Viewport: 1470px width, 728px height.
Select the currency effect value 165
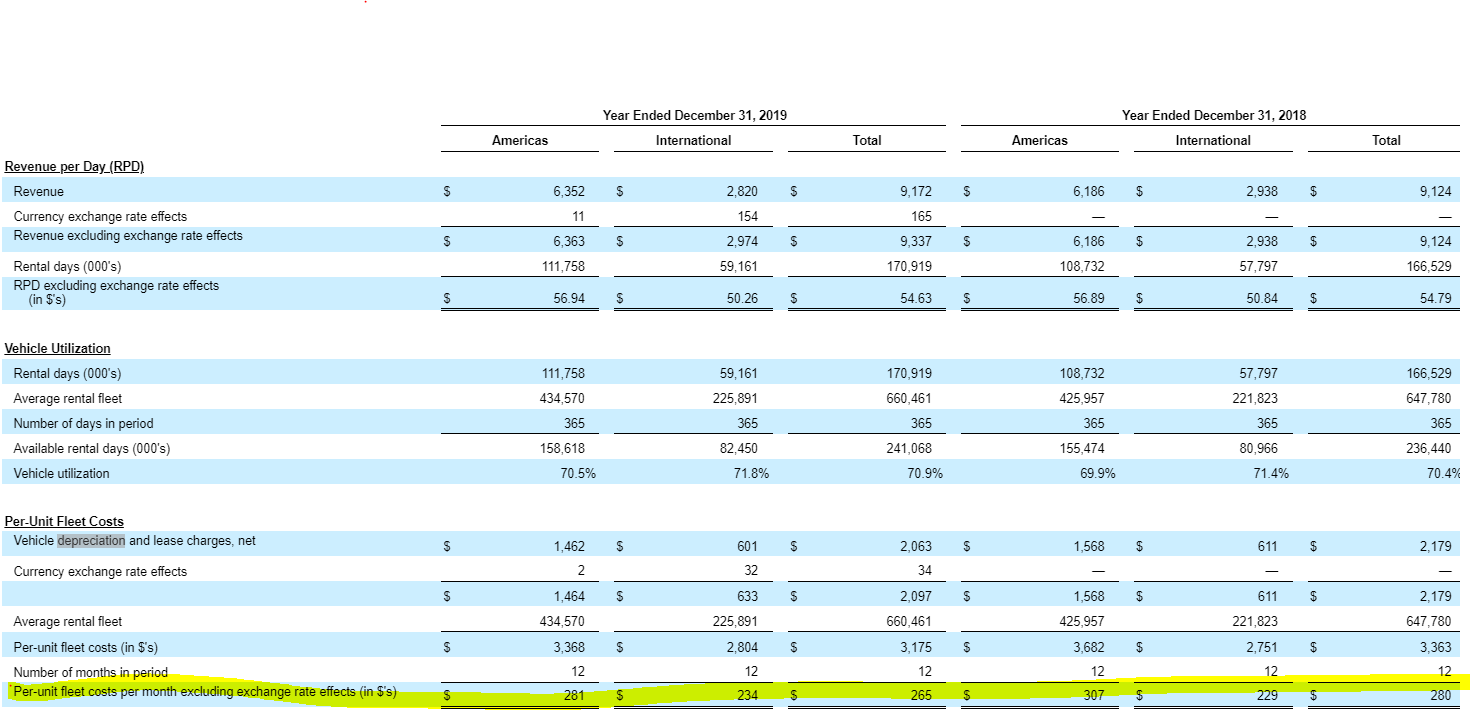921,216
